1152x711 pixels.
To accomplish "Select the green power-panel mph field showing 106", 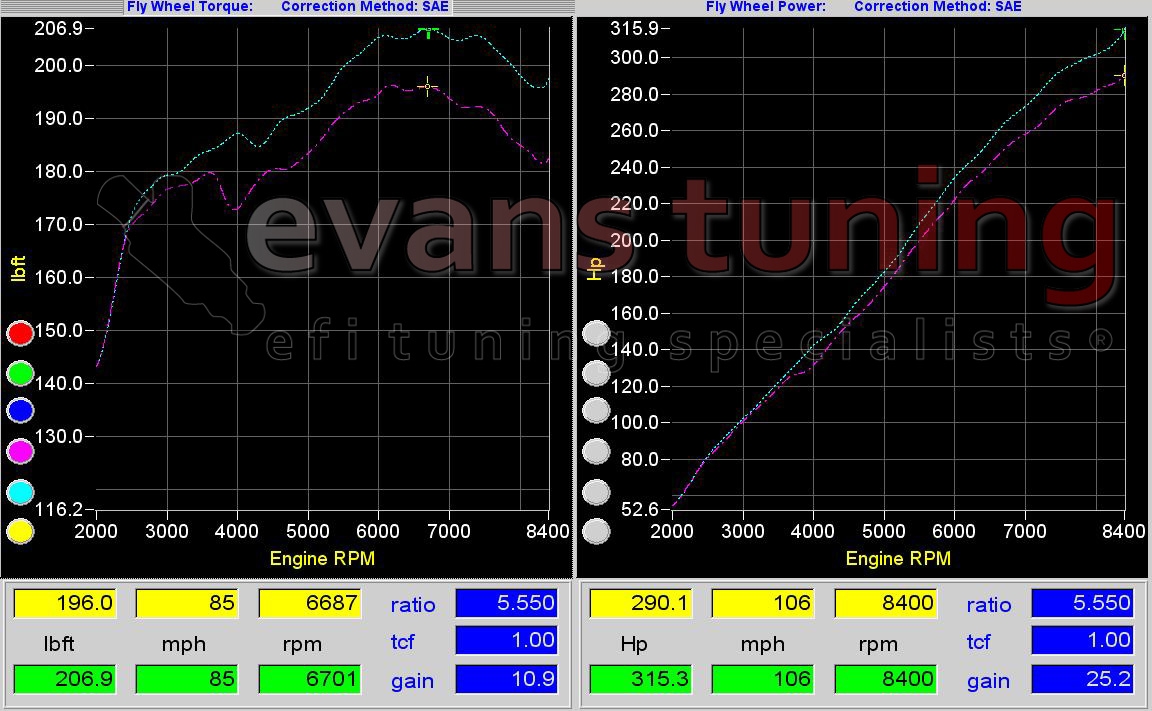I will pos(763,679).
